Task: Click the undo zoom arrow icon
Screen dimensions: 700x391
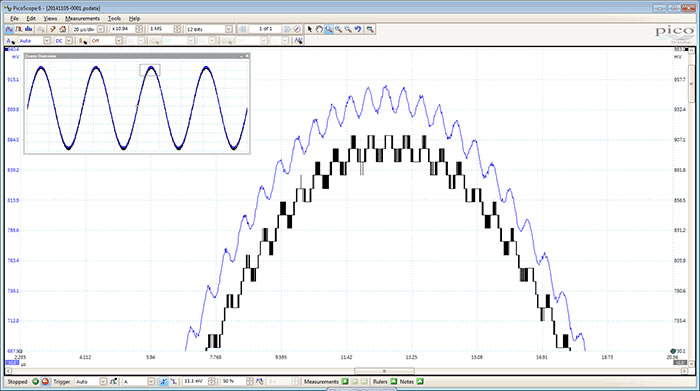Action: [358, 29]
